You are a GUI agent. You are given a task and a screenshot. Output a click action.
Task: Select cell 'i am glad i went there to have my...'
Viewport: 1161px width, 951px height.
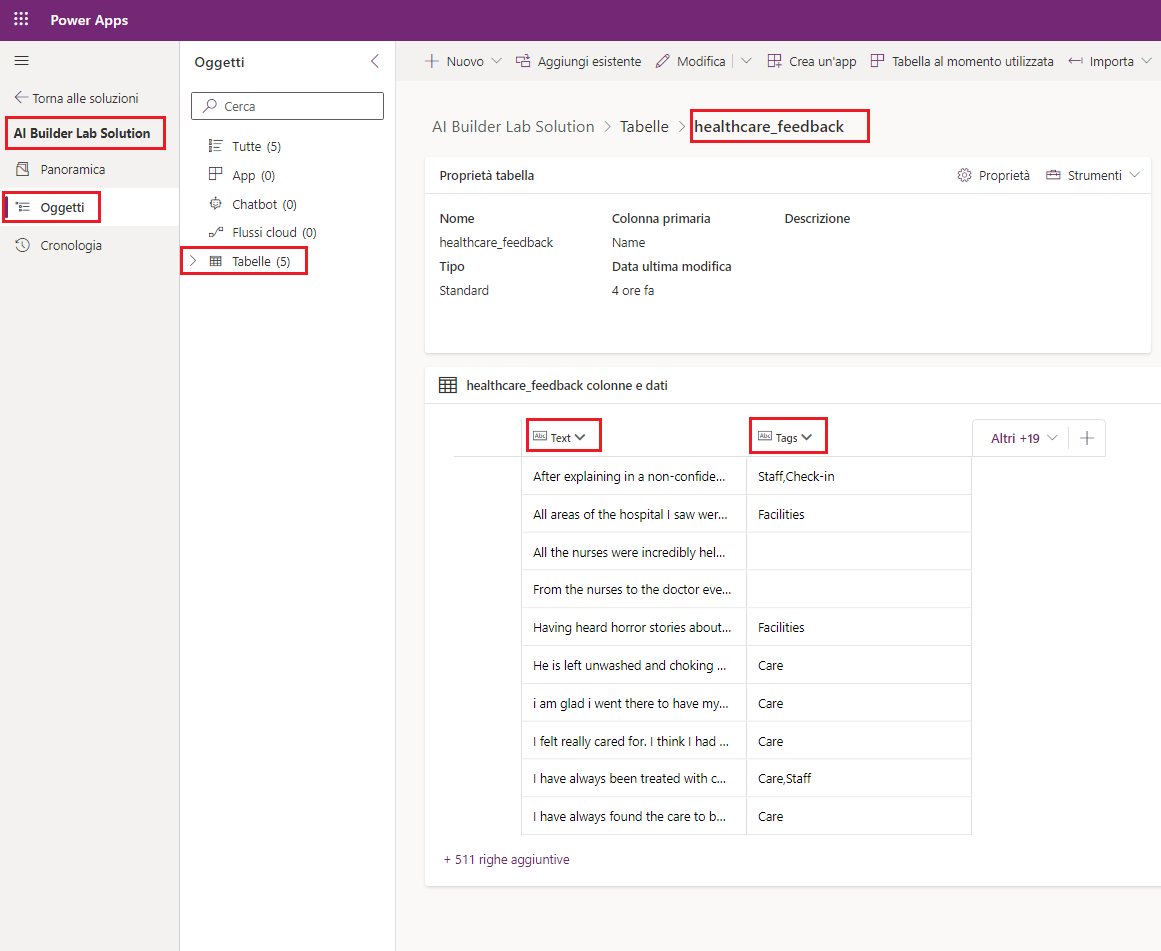634,703
